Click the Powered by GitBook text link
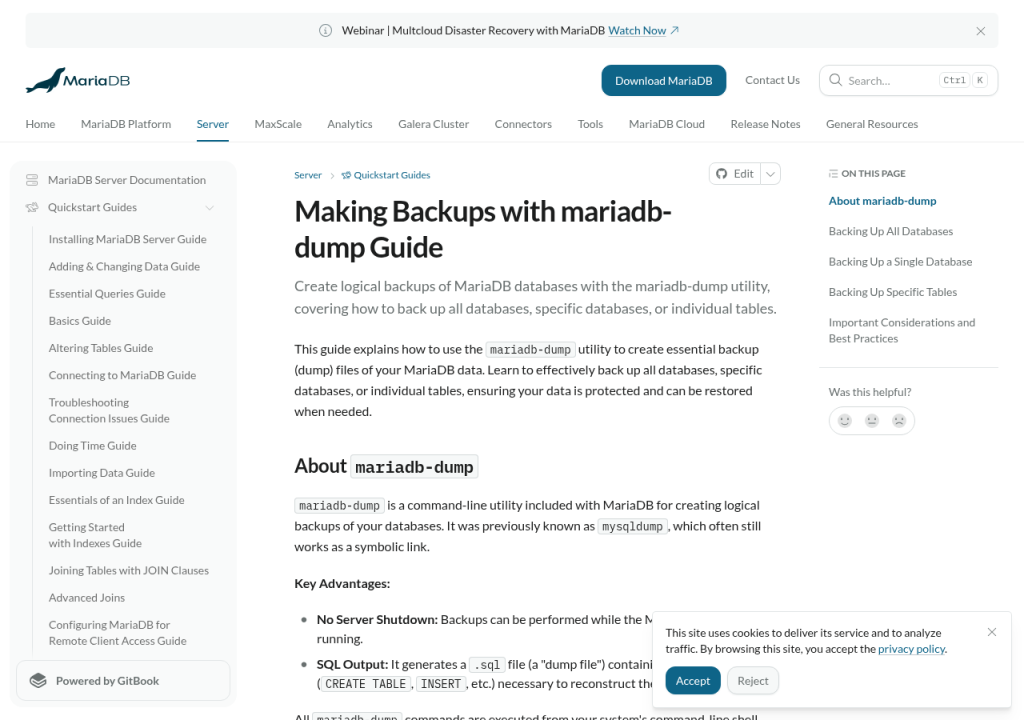Viewport: 1024px width, 720px height. pyautogui.click(x=107, y=681)
